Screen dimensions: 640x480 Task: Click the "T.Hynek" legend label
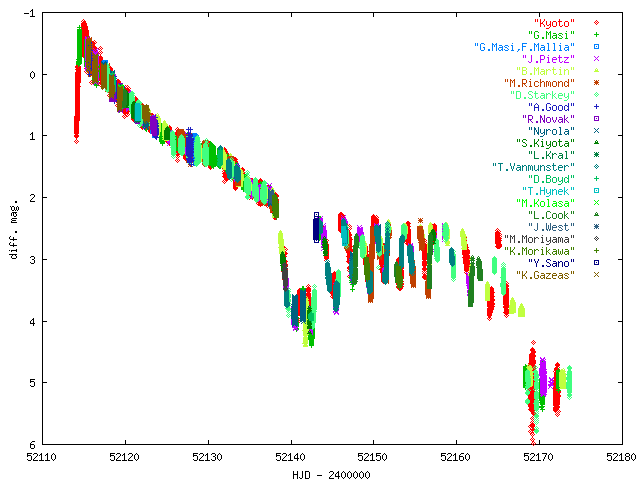[549, 191]
